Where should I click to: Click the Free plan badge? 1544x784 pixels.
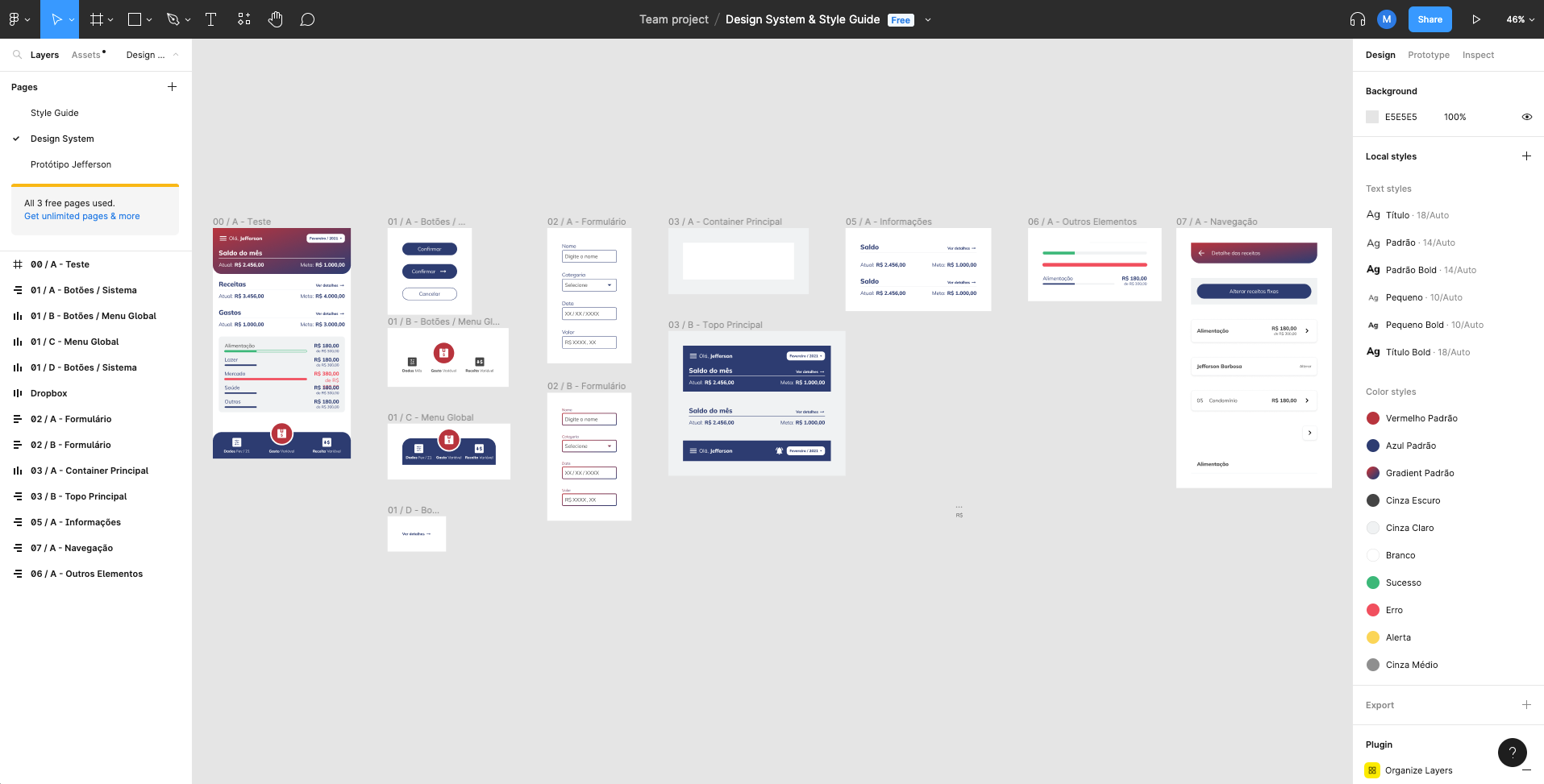(x=901, y=20)
